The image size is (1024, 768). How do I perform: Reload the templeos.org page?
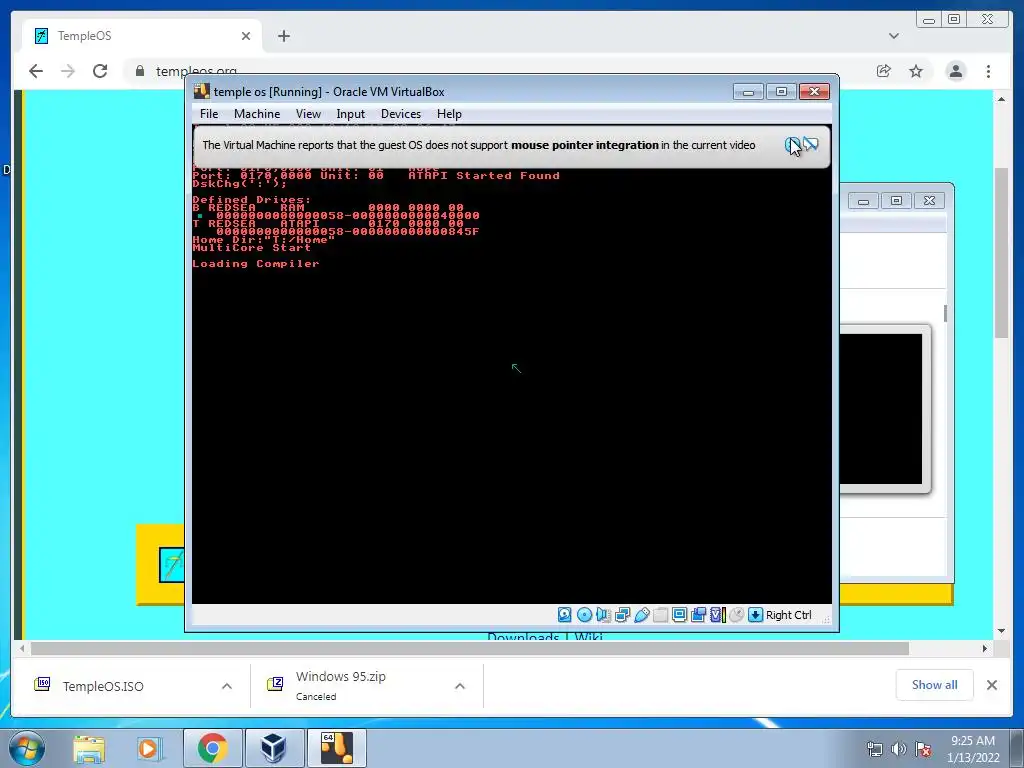100,71
